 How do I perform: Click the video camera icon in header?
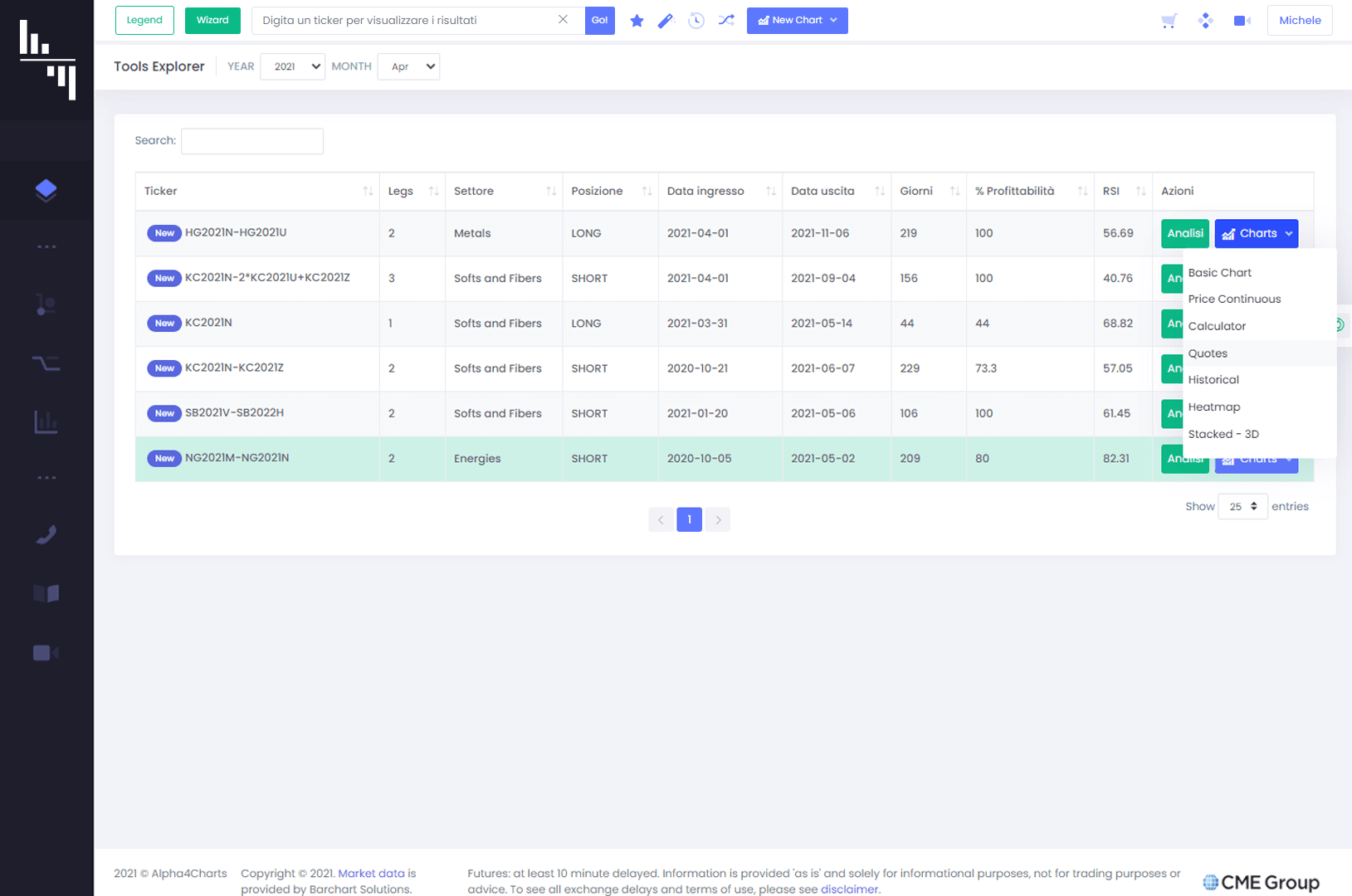[x=1242, y=21]
